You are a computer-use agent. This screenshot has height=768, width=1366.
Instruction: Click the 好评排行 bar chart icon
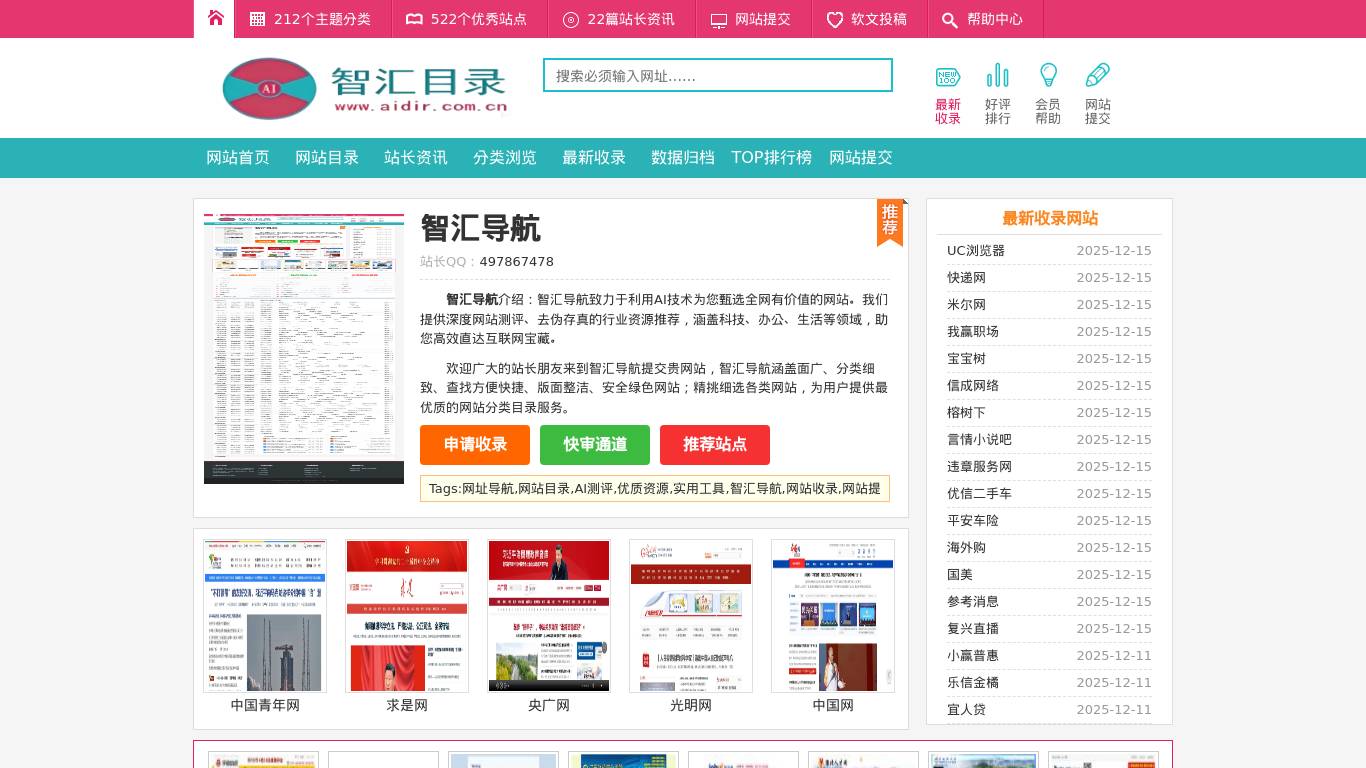pyautogui.click(x=998, y=75)
